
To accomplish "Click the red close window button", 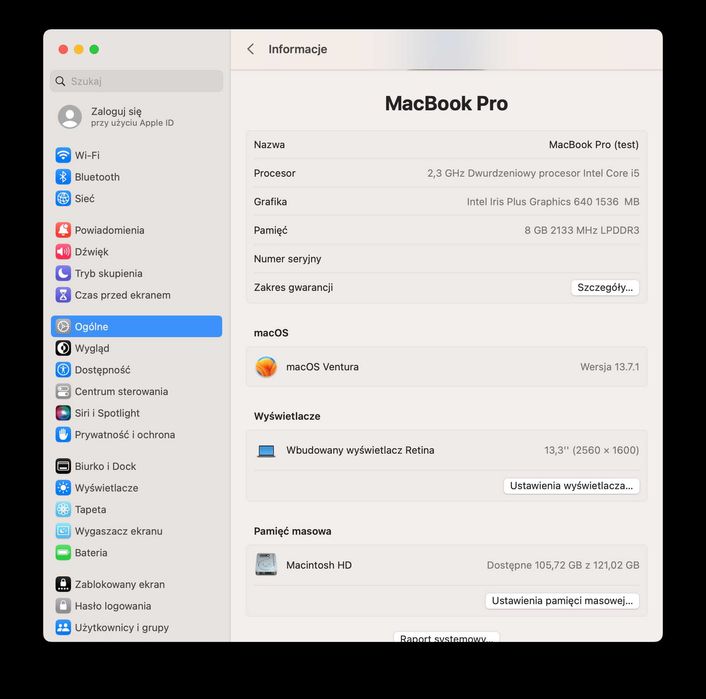I will click(63, 49).
